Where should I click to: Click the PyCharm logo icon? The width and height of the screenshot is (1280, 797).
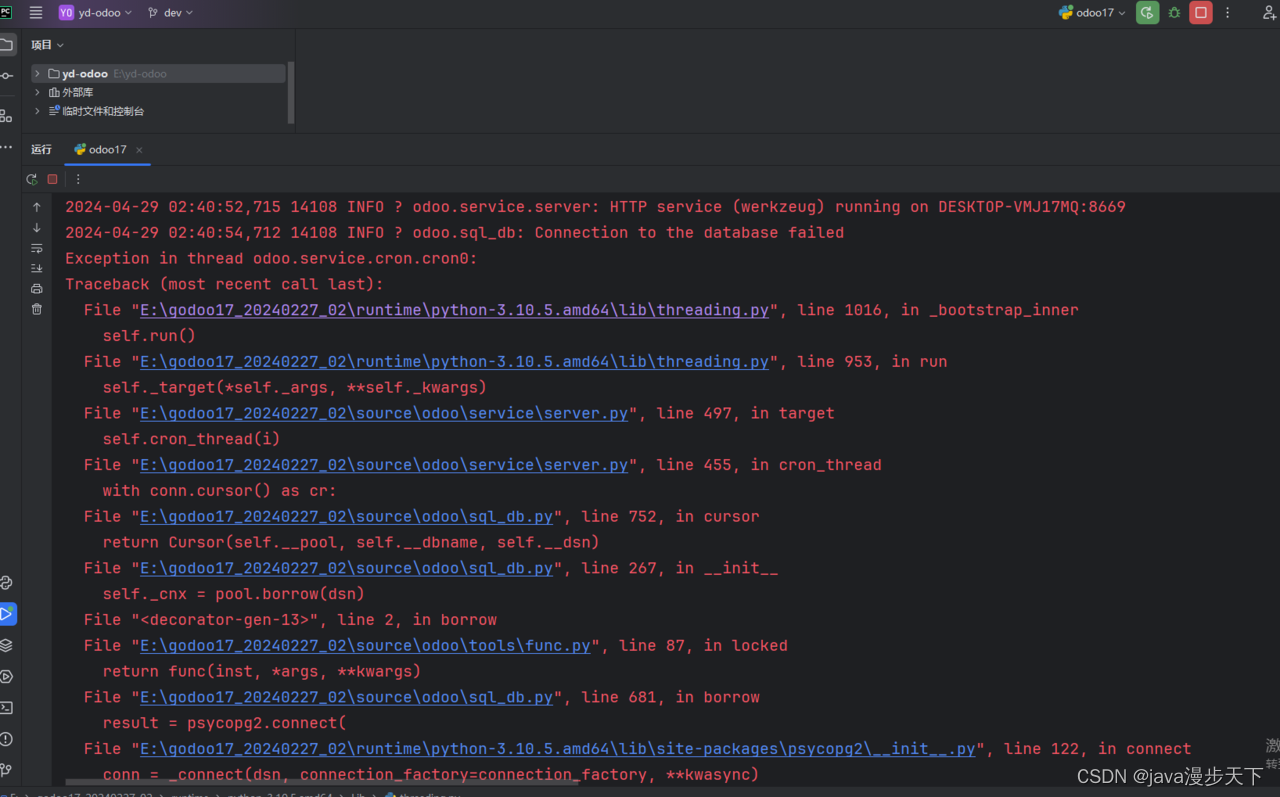6,12
